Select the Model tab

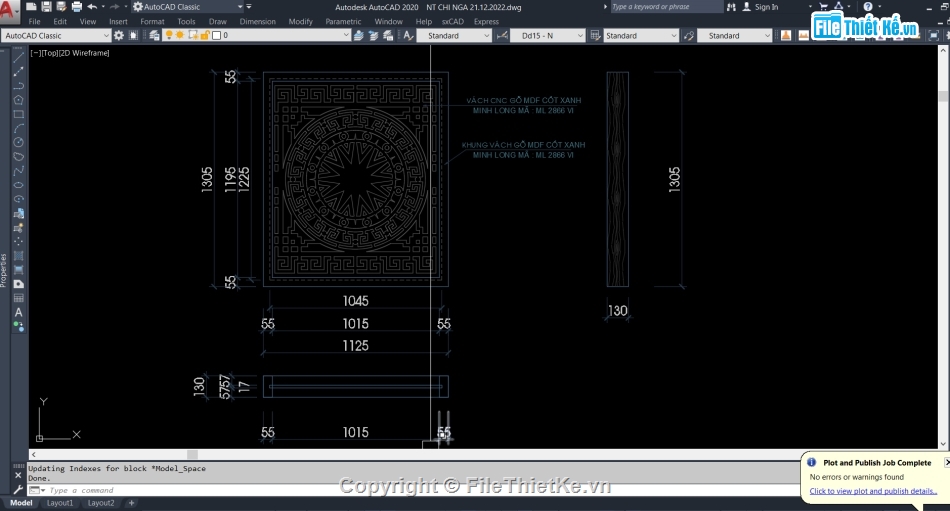tap(21, 503)
